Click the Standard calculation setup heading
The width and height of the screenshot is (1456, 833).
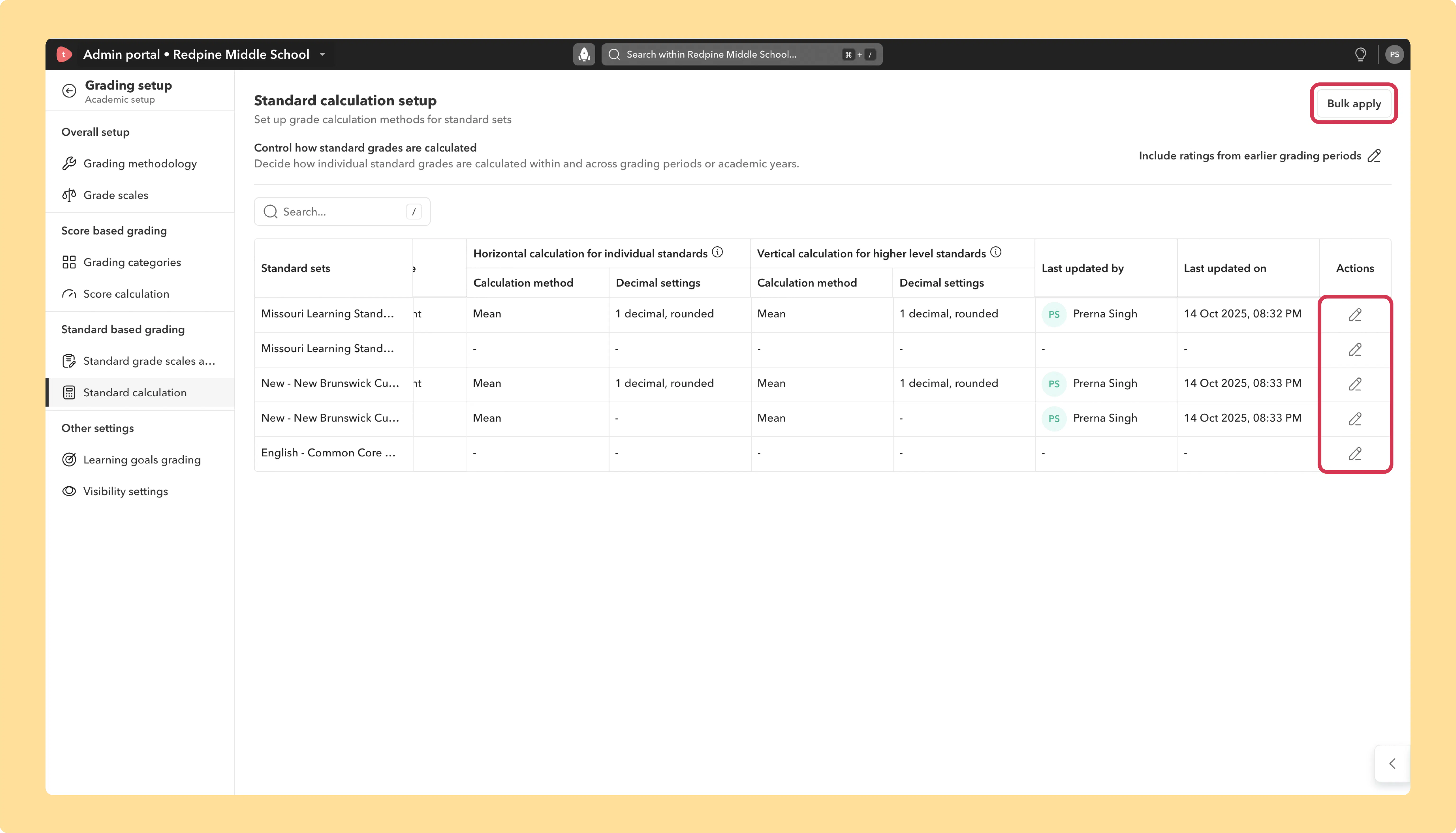345,101
